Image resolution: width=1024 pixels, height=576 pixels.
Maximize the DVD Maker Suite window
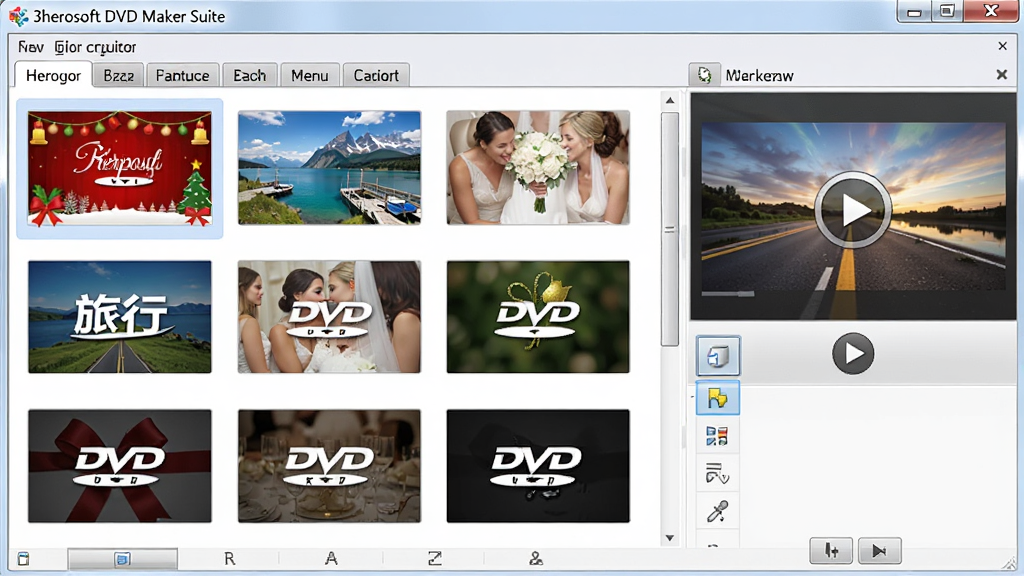[x=948, y=11]
